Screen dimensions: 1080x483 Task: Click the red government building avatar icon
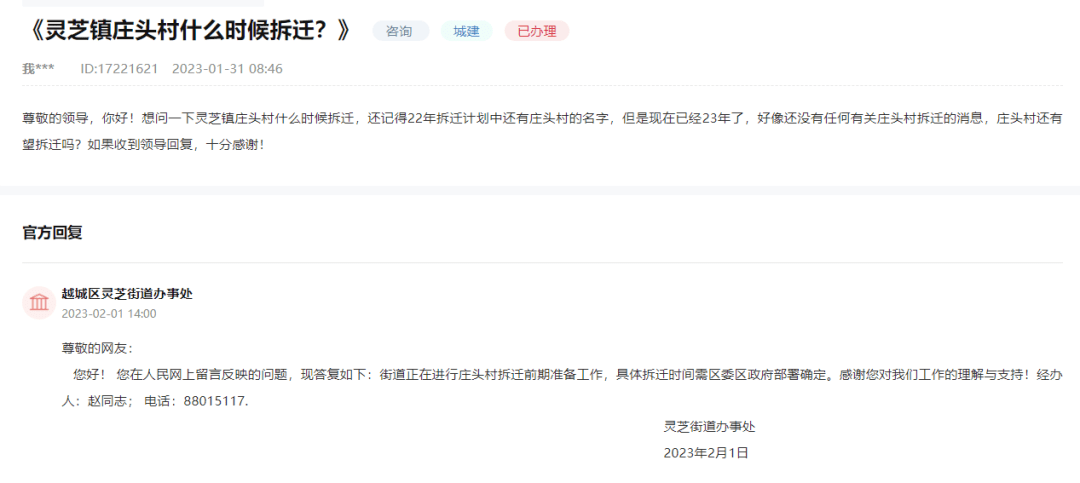point(39,302)
